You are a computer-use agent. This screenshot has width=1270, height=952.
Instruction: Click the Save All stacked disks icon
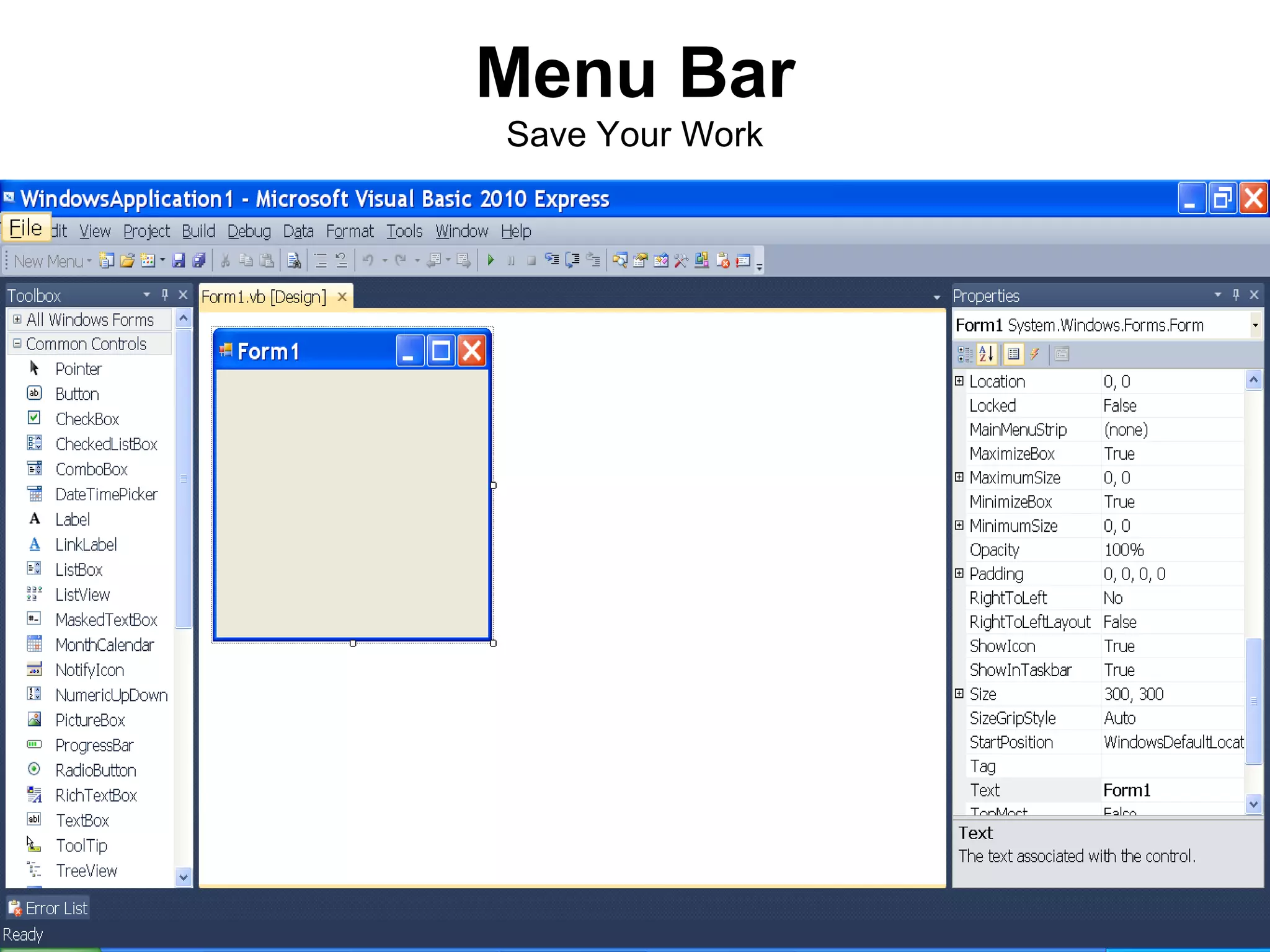tap(199, 260)
